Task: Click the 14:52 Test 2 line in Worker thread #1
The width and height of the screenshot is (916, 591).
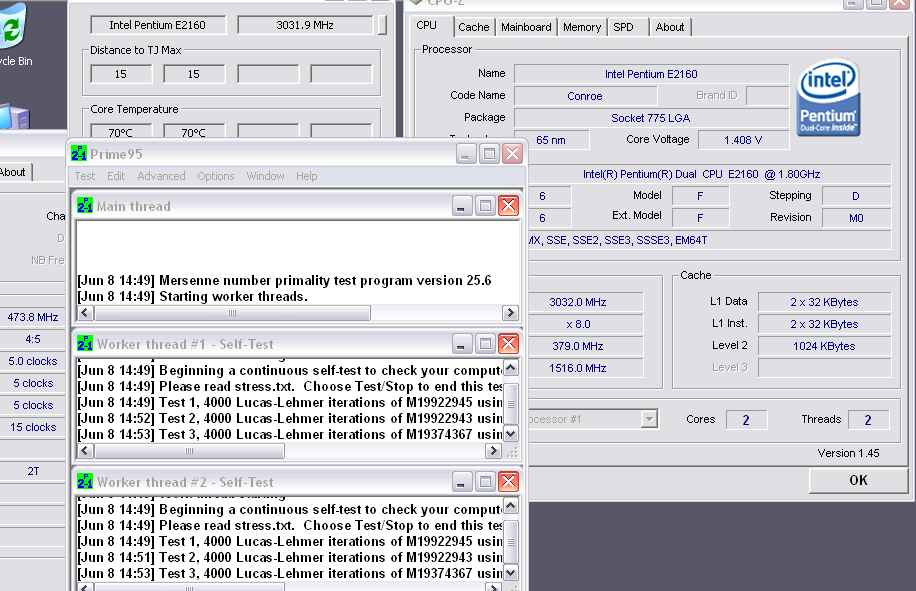Action: coord(290,418)
